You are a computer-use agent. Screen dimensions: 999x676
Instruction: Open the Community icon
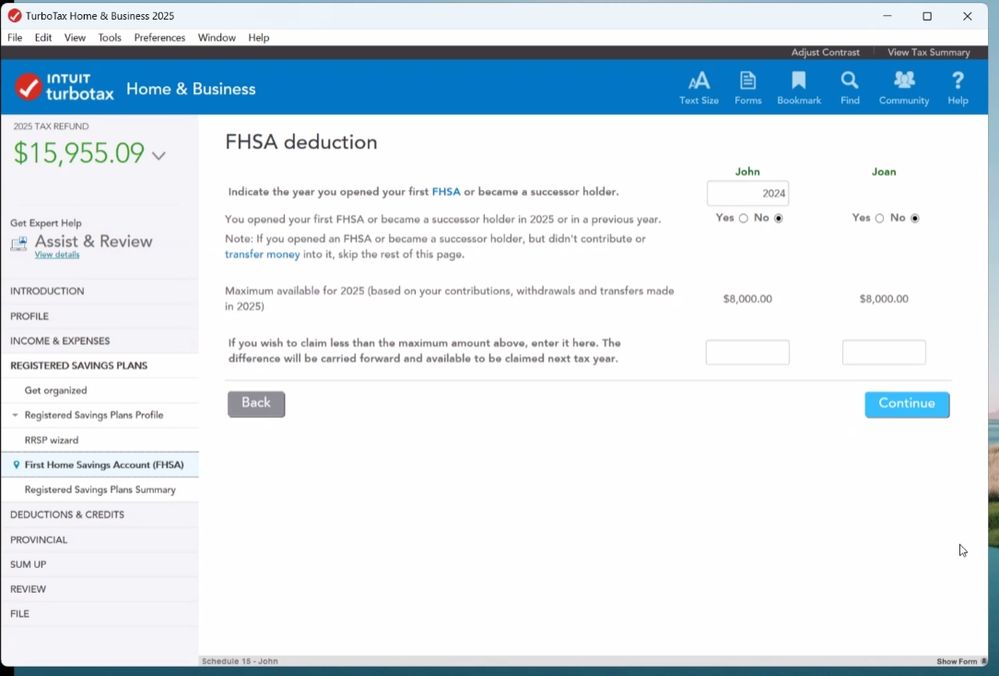(x=904, y=81)
